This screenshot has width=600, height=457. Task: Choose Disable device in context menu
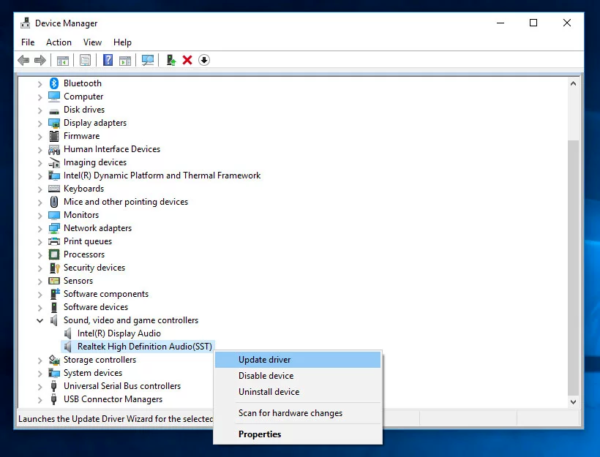coord(298,376)
